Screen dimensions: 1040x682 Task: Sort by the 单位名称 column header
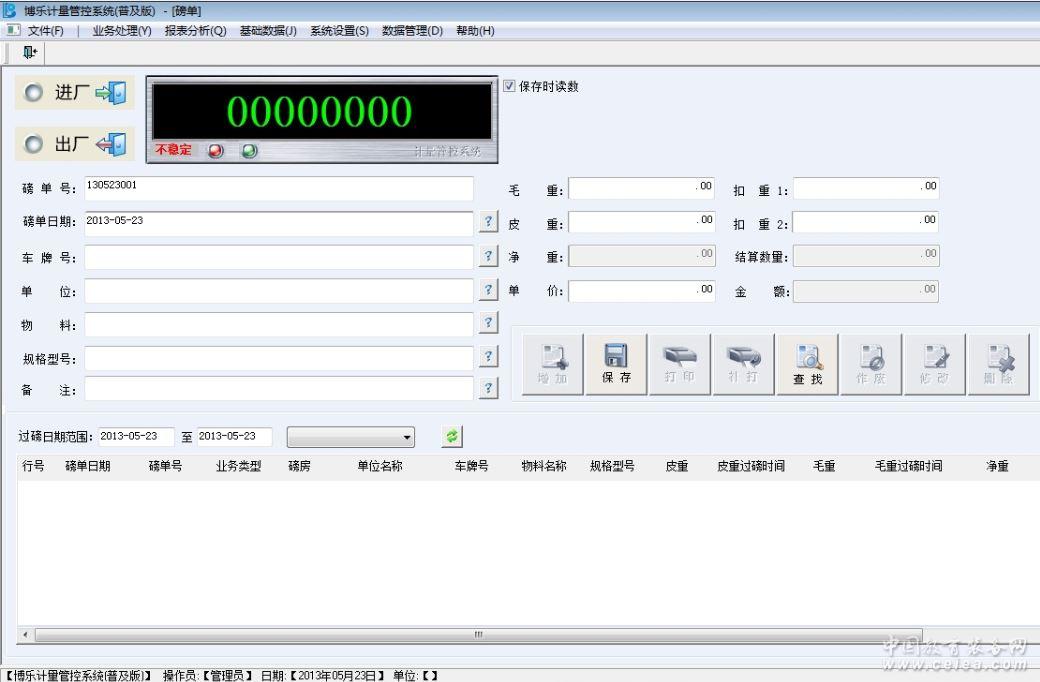tap(380, 466)
